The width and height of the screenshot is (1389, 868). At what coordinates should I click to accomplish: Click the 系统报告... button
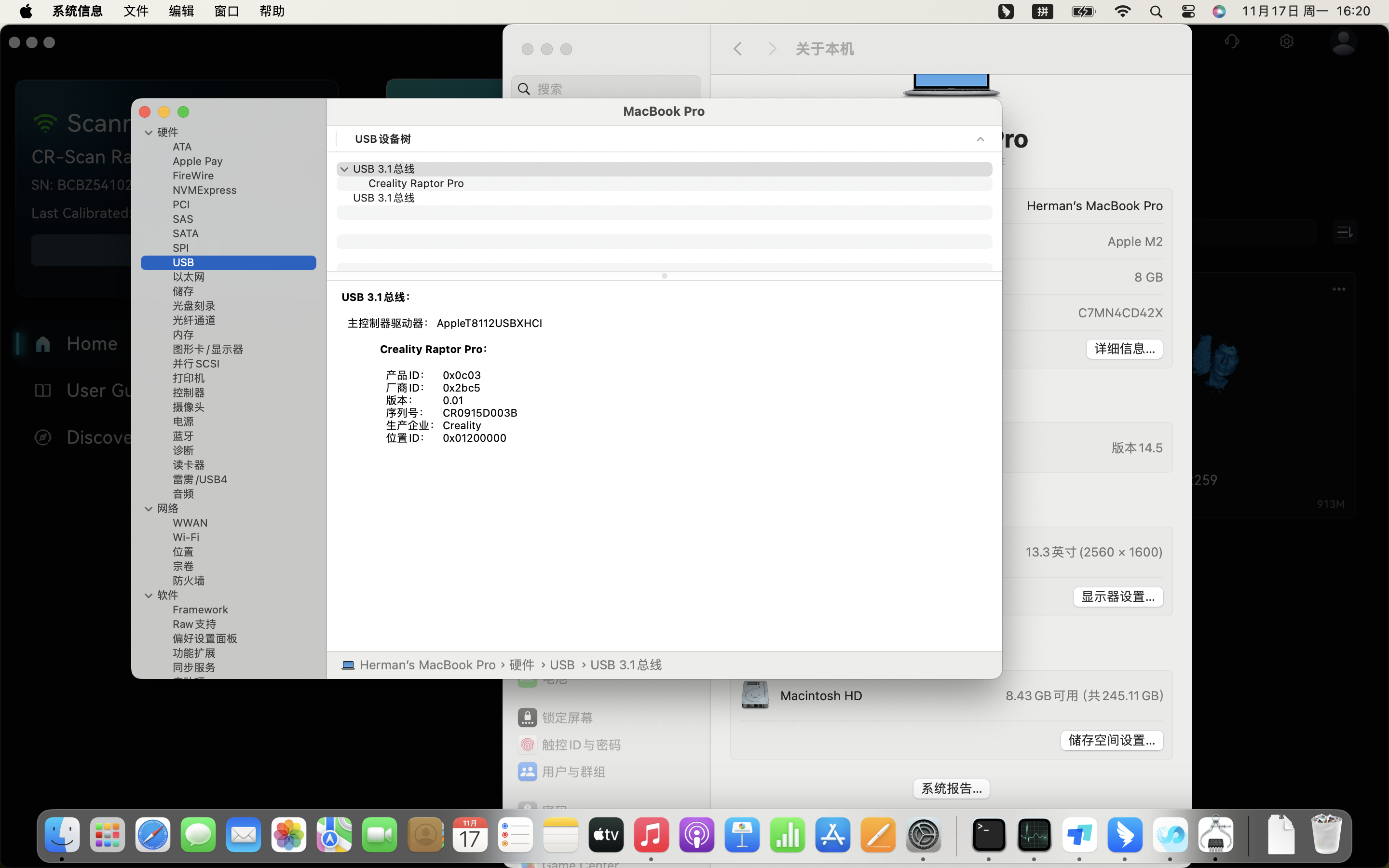[951, 789]
